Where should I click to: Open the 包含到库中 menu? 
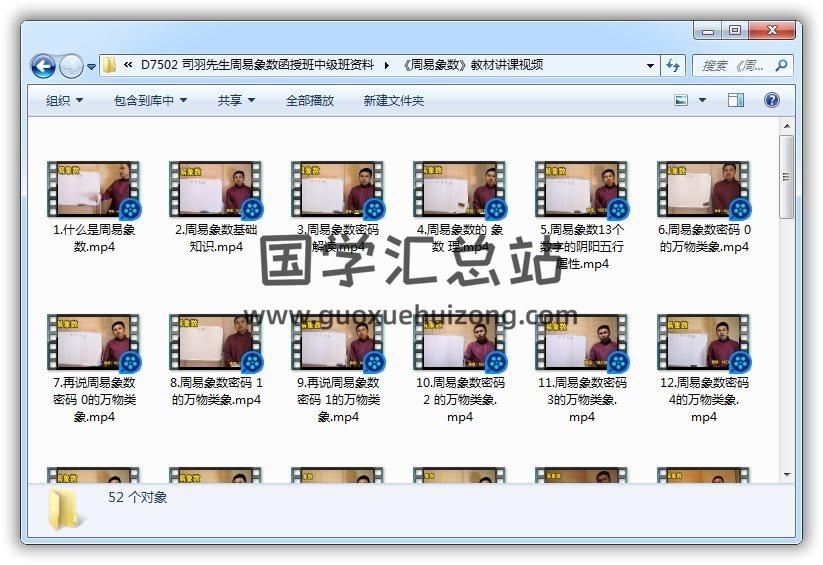(x=150, y=100)
